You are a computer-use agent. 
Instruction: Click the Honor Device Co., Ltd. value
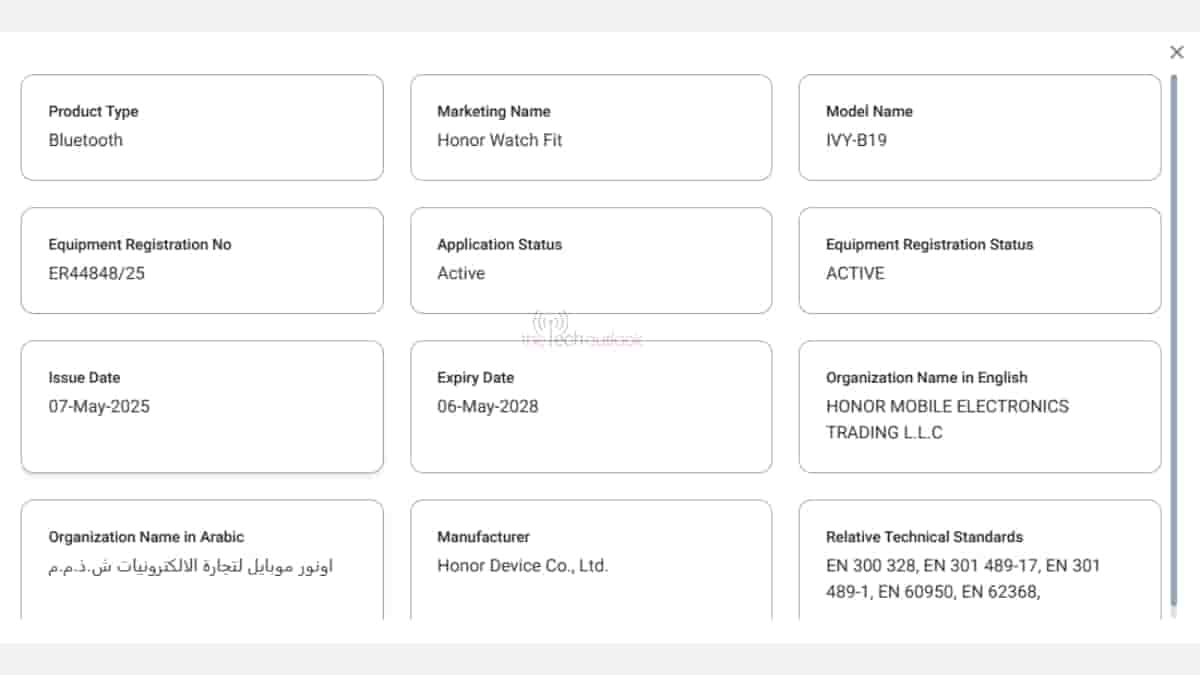point(522,565)
